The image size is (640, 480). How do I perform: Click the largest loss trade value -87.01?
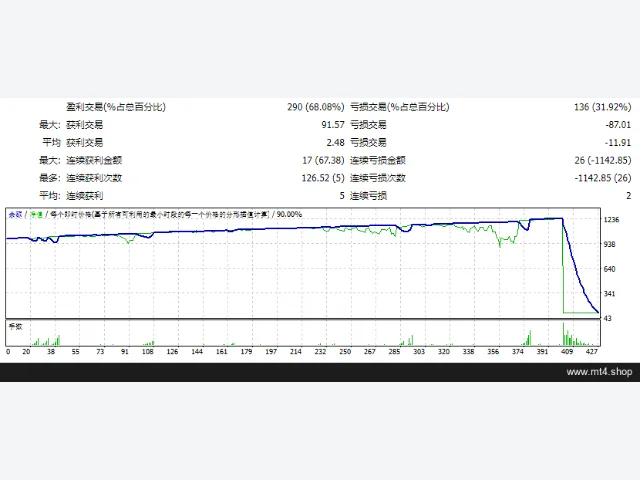(618, 124)
